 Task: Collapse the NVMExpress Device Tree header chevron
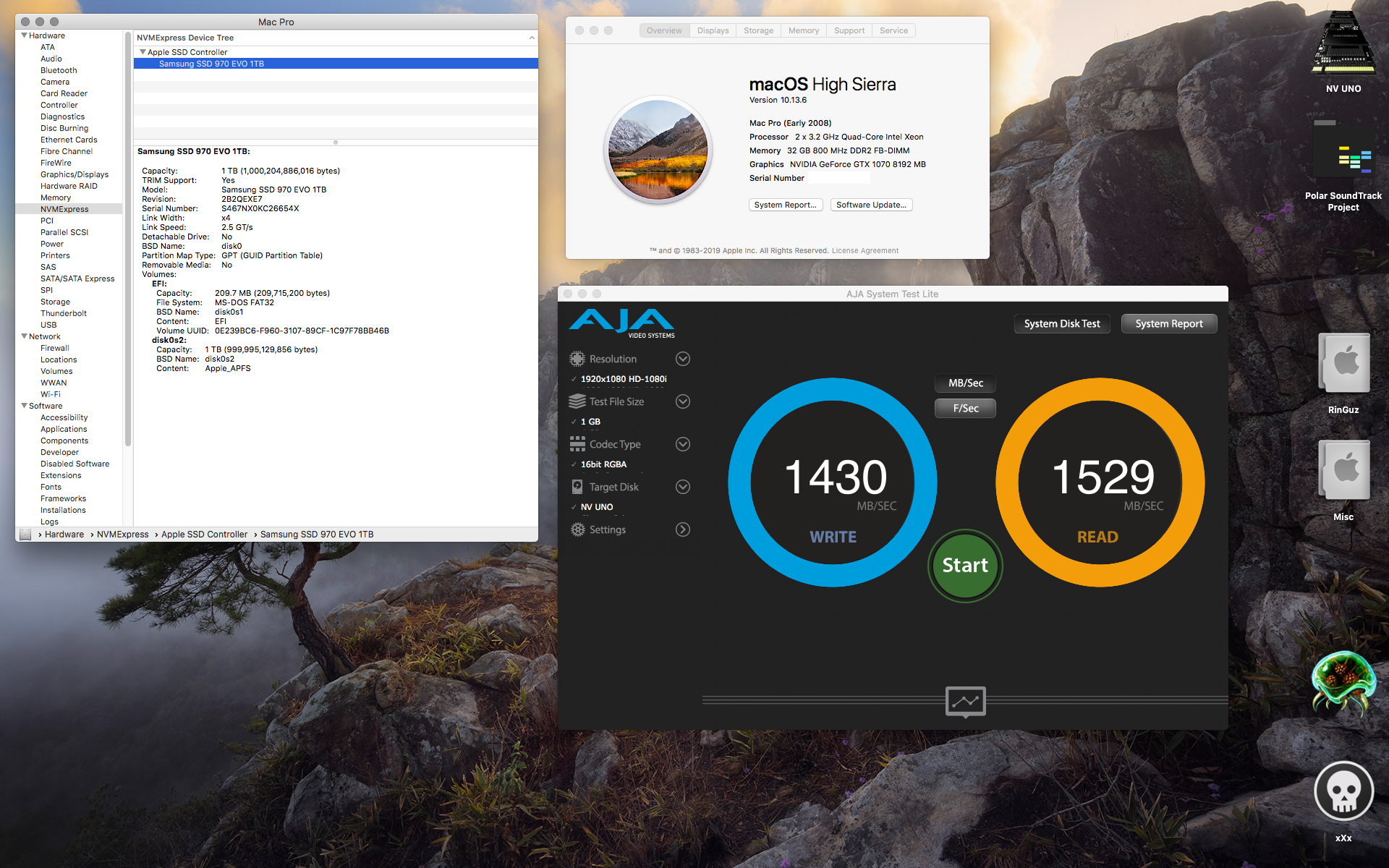532,38
